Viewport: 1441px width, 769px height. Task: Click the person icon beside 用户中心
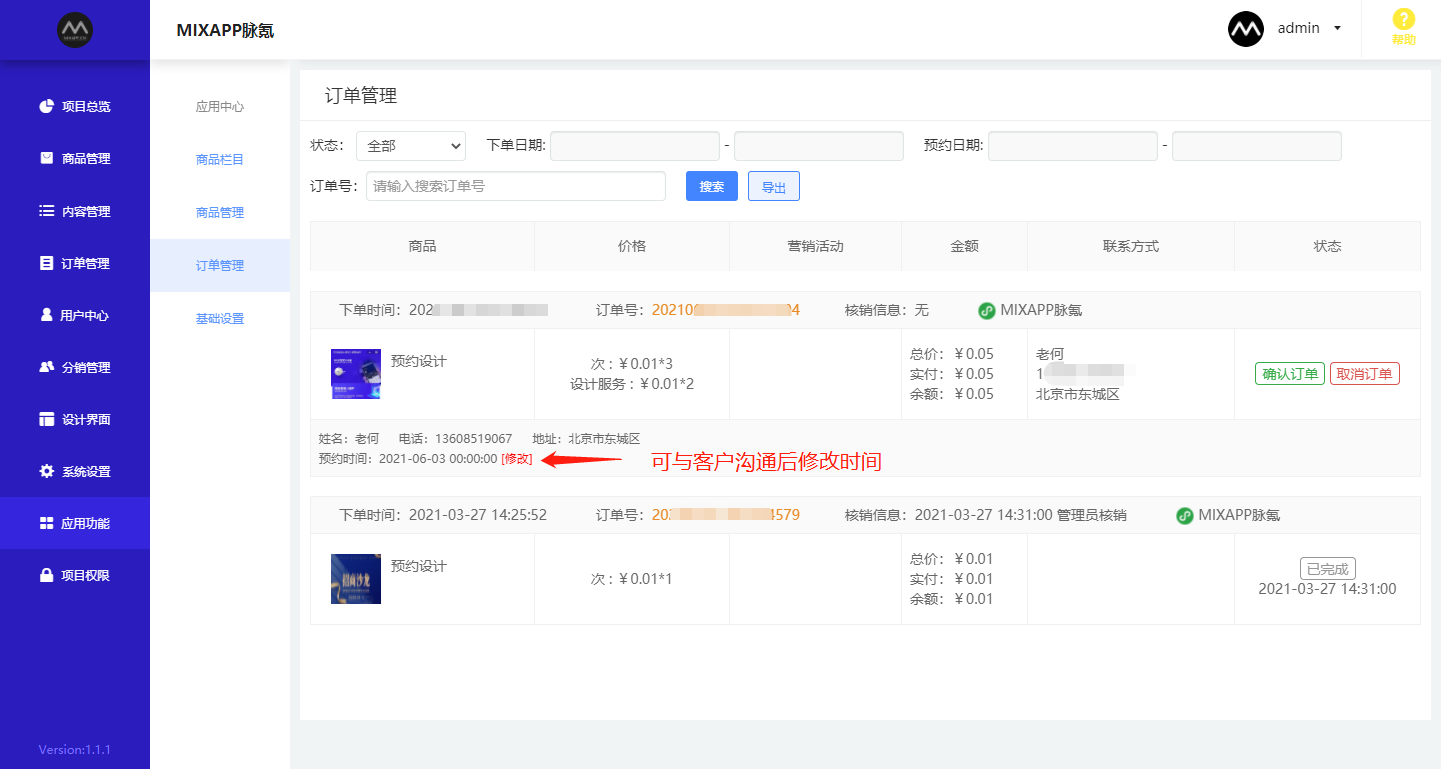click(x=46, y=315)
